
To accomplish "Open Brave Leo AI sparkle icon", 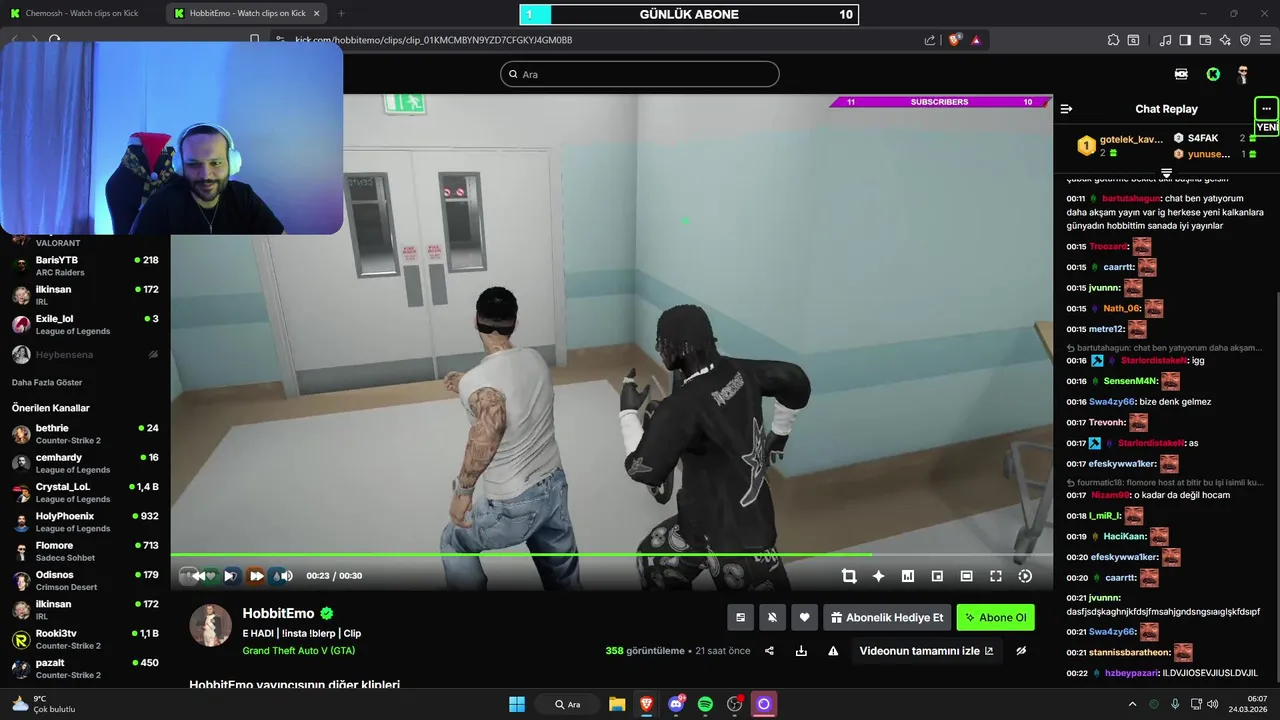I will coord(1225,40).
